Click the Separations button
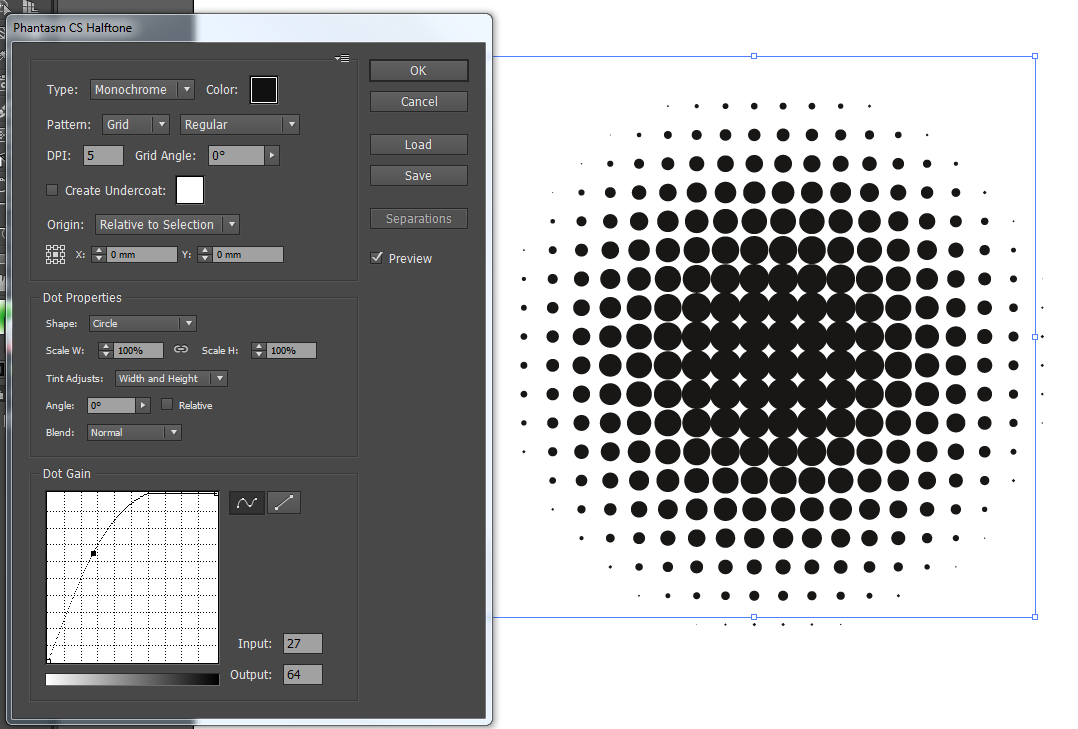 click(419, 219)
